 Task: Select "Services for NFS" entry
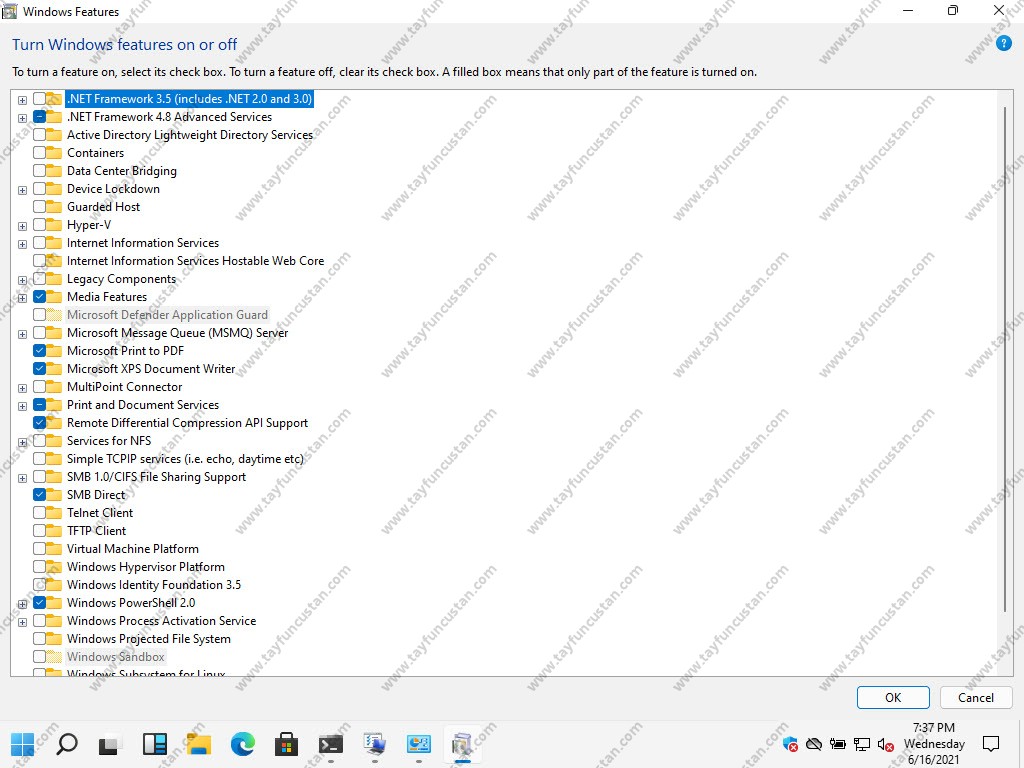point(108,441)
